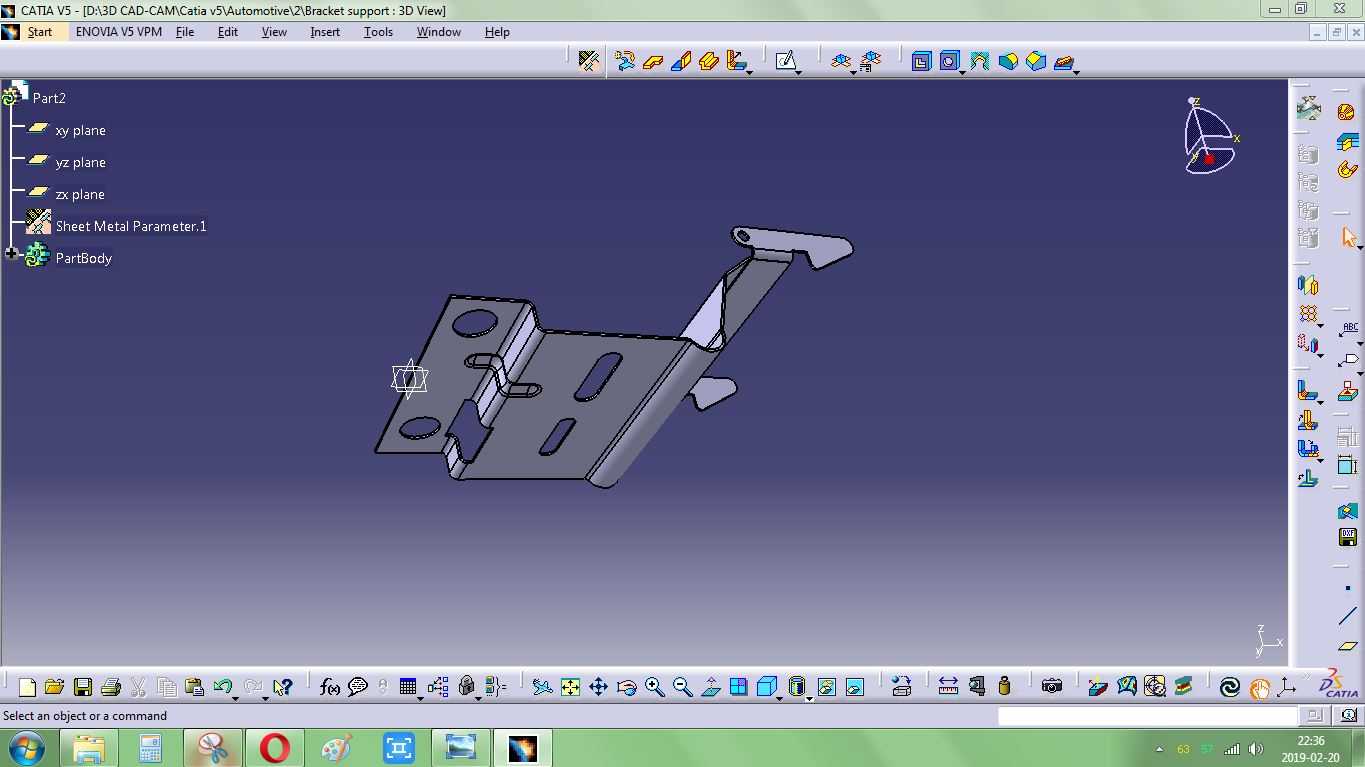Image resolution: width=1365 pixels, height=767 pixels.
Task: Select the Wall tool icon
Action: click(653, 61)
